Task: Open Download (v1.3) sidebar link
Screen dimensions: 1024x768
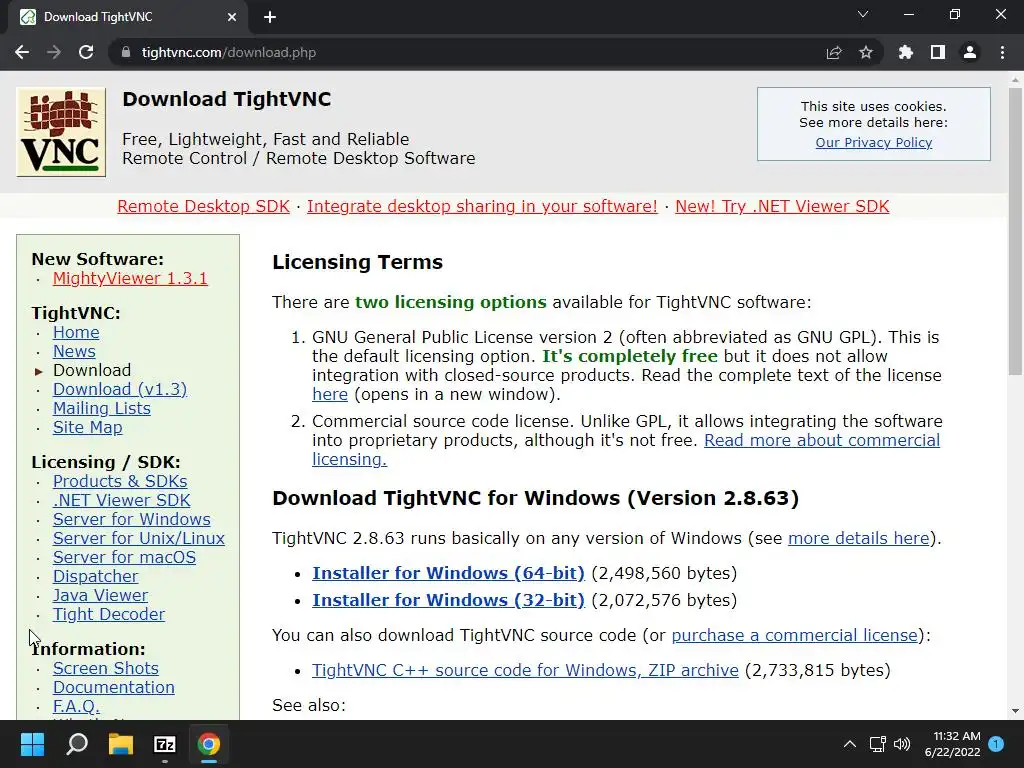Action: (120, 389)
